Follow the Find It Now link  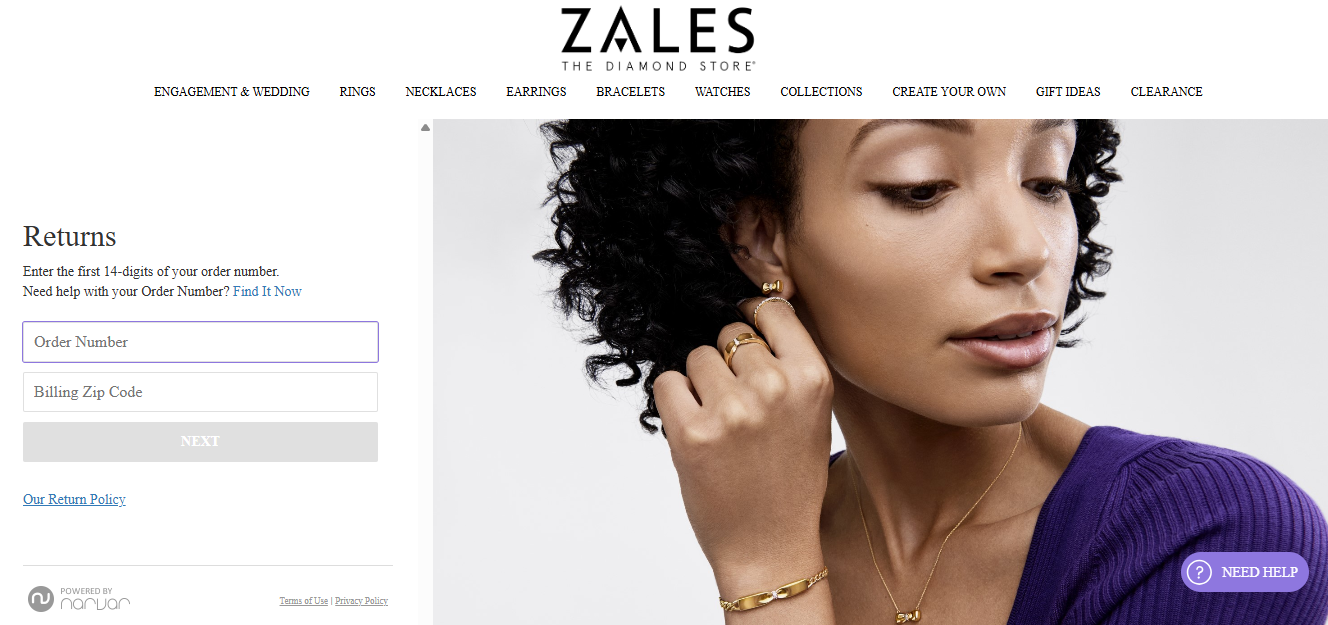[267, 292]
